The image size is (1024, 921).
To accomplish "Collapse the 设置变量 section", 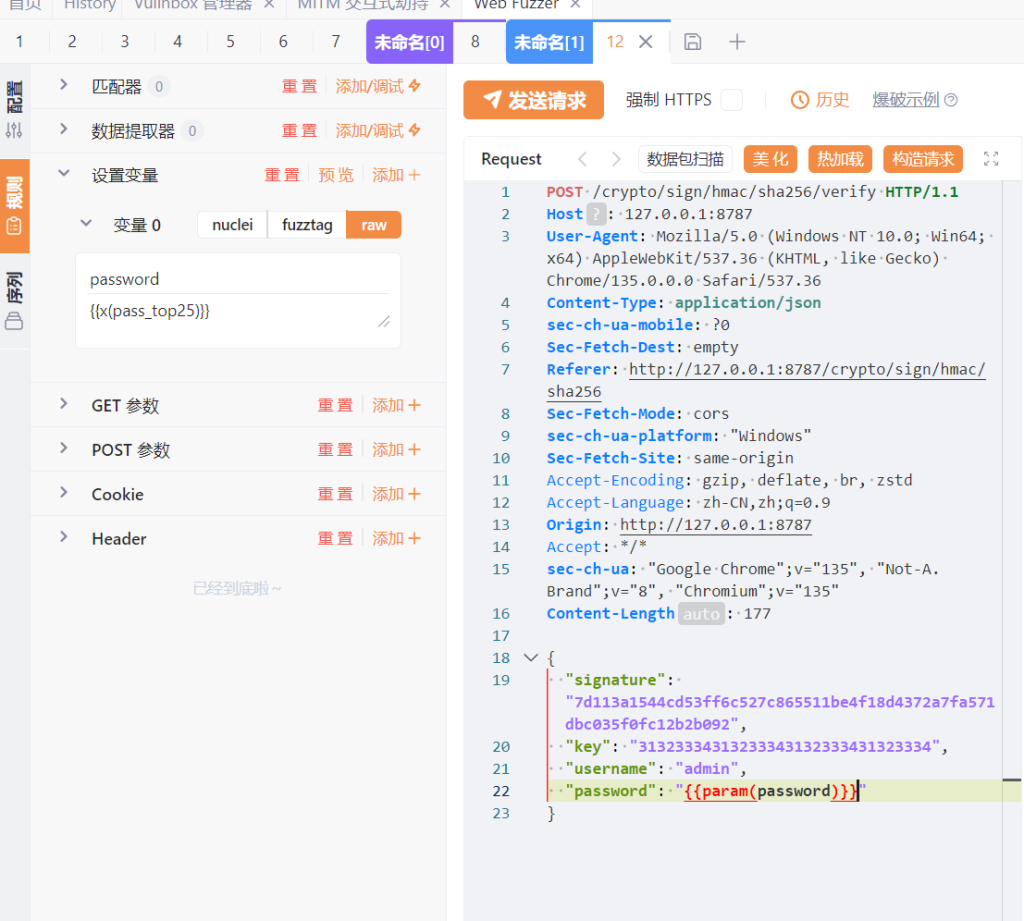I will click(x=64, y=174).
